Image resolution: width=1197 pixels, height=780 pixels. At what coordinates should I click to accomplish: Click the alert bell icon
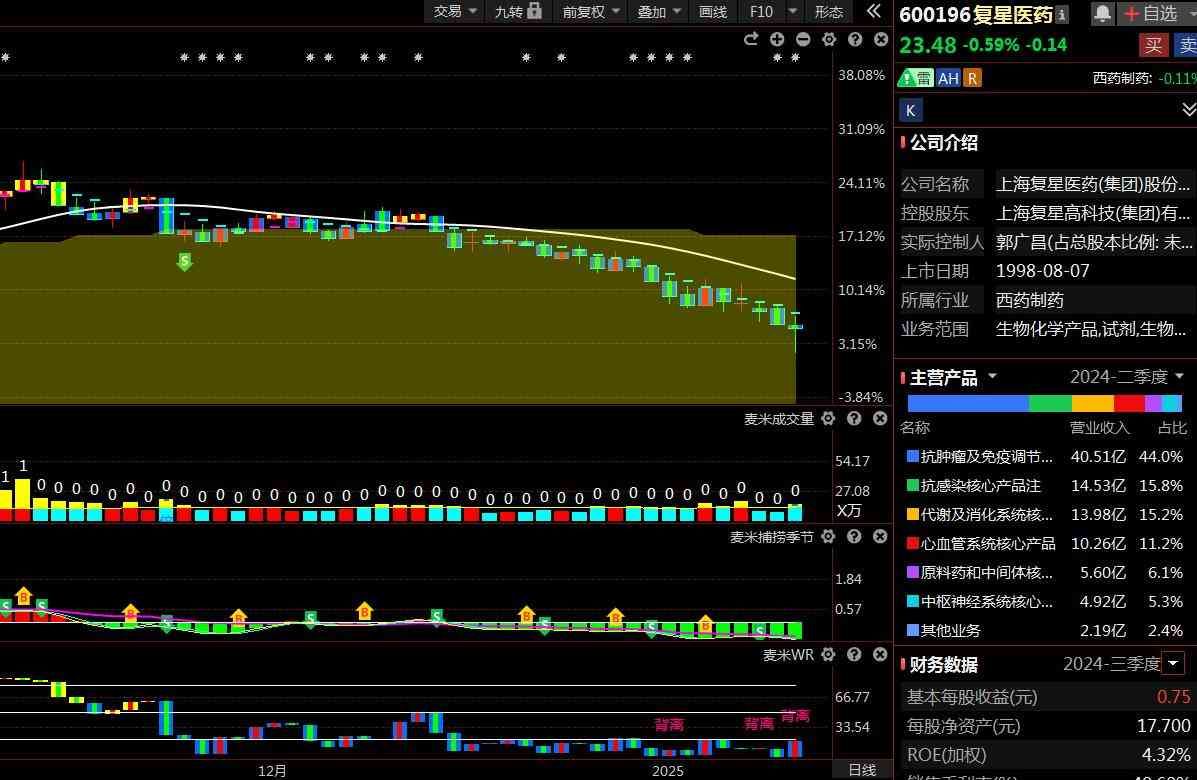[1102, 13]
